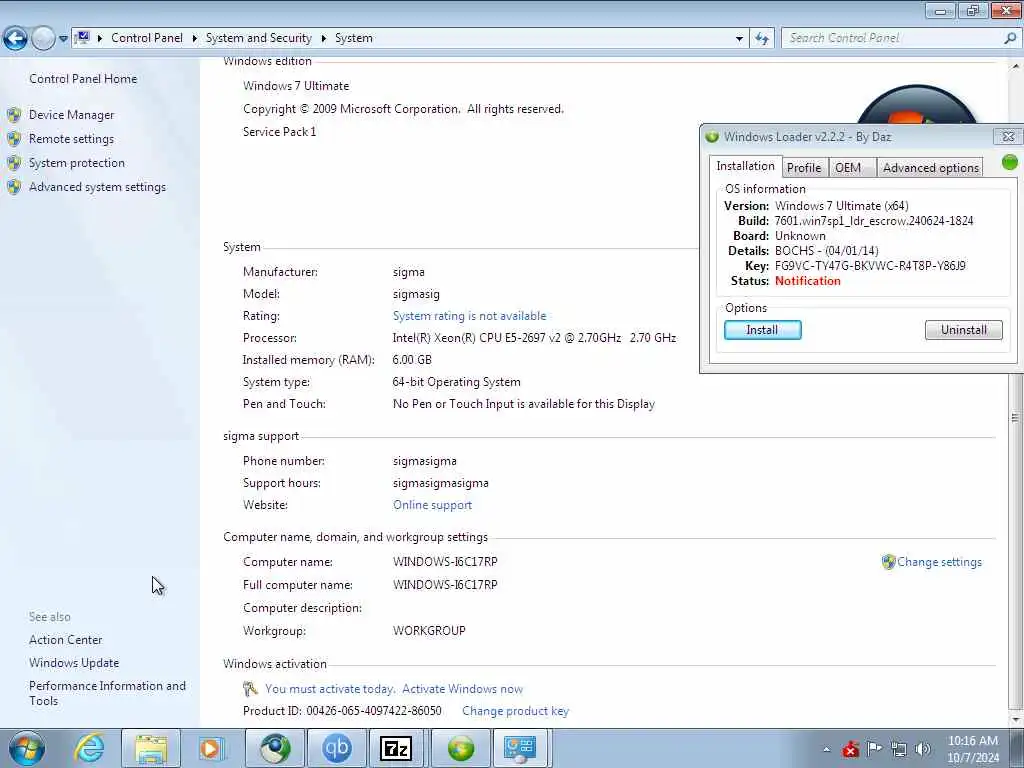
Task: Open 7-Zip from taskbar
Action: click(x=396, y=748)
